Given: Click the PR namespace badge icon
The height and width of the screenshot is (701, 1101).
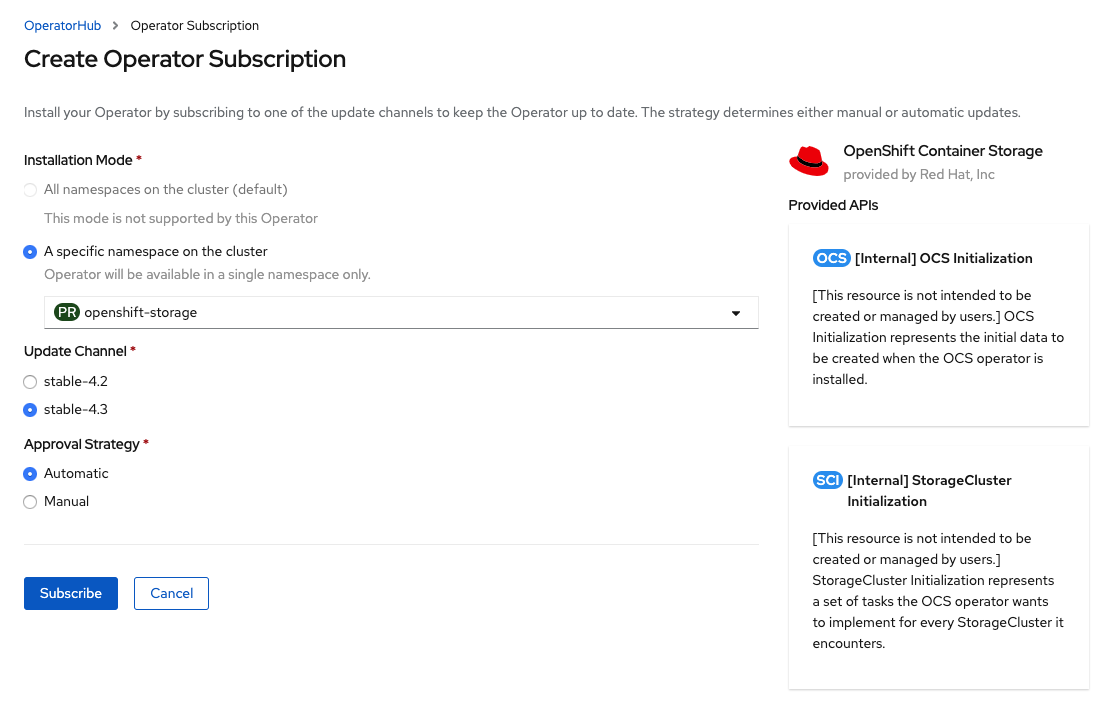Looking at the screenshot, I should pos(67,312).
